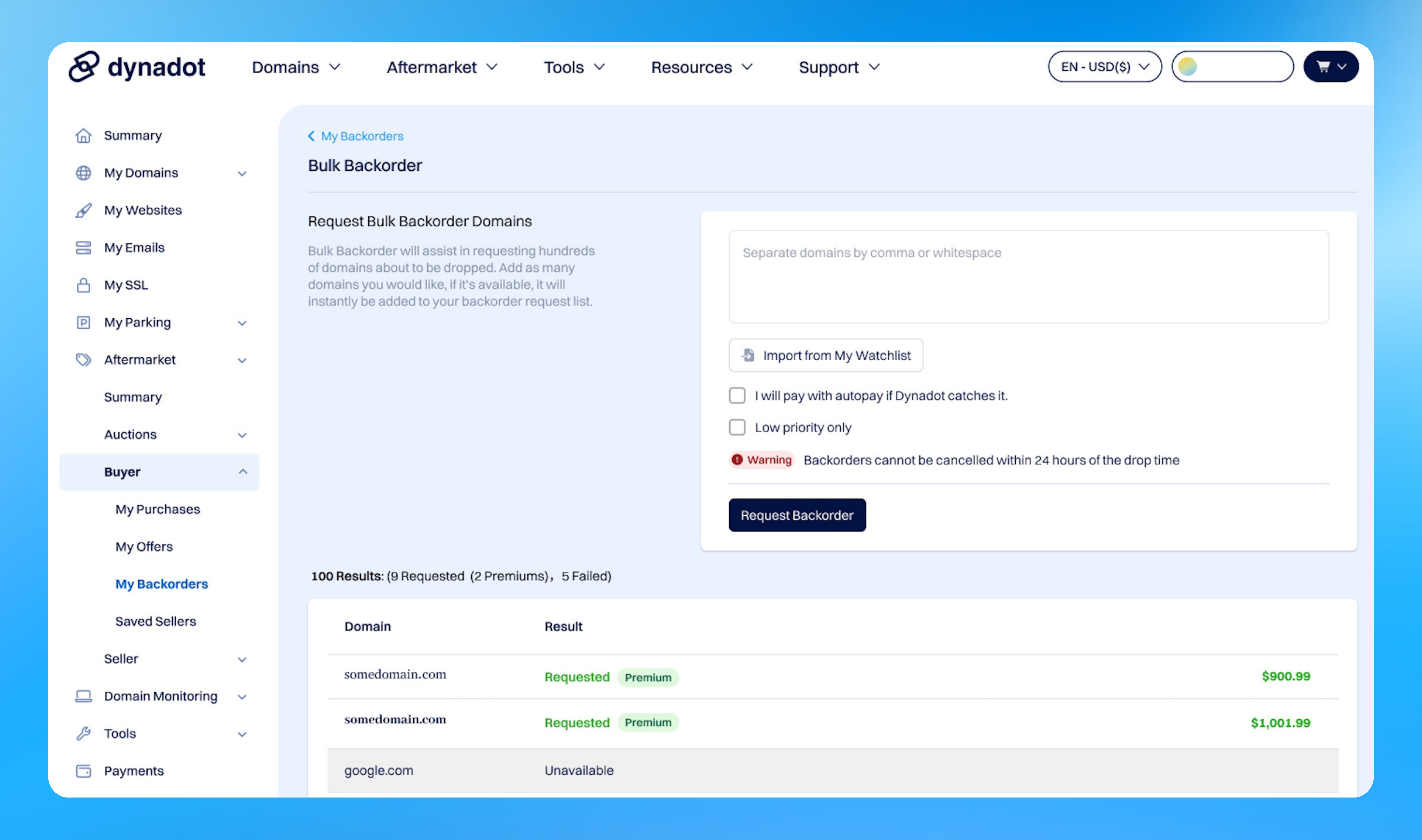Go to Summary in the sidebar

click(133, 136)
